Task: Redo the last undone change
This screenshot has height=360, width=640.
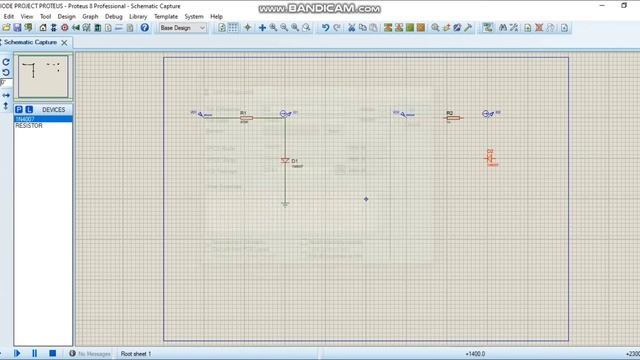Action: coord(337,28)
